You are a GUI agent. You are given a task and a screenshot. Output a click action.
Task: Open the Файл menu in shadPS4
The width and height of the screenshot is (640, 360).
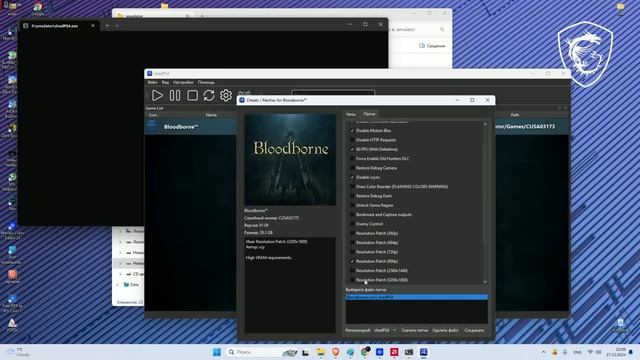(x=152, y=82)
